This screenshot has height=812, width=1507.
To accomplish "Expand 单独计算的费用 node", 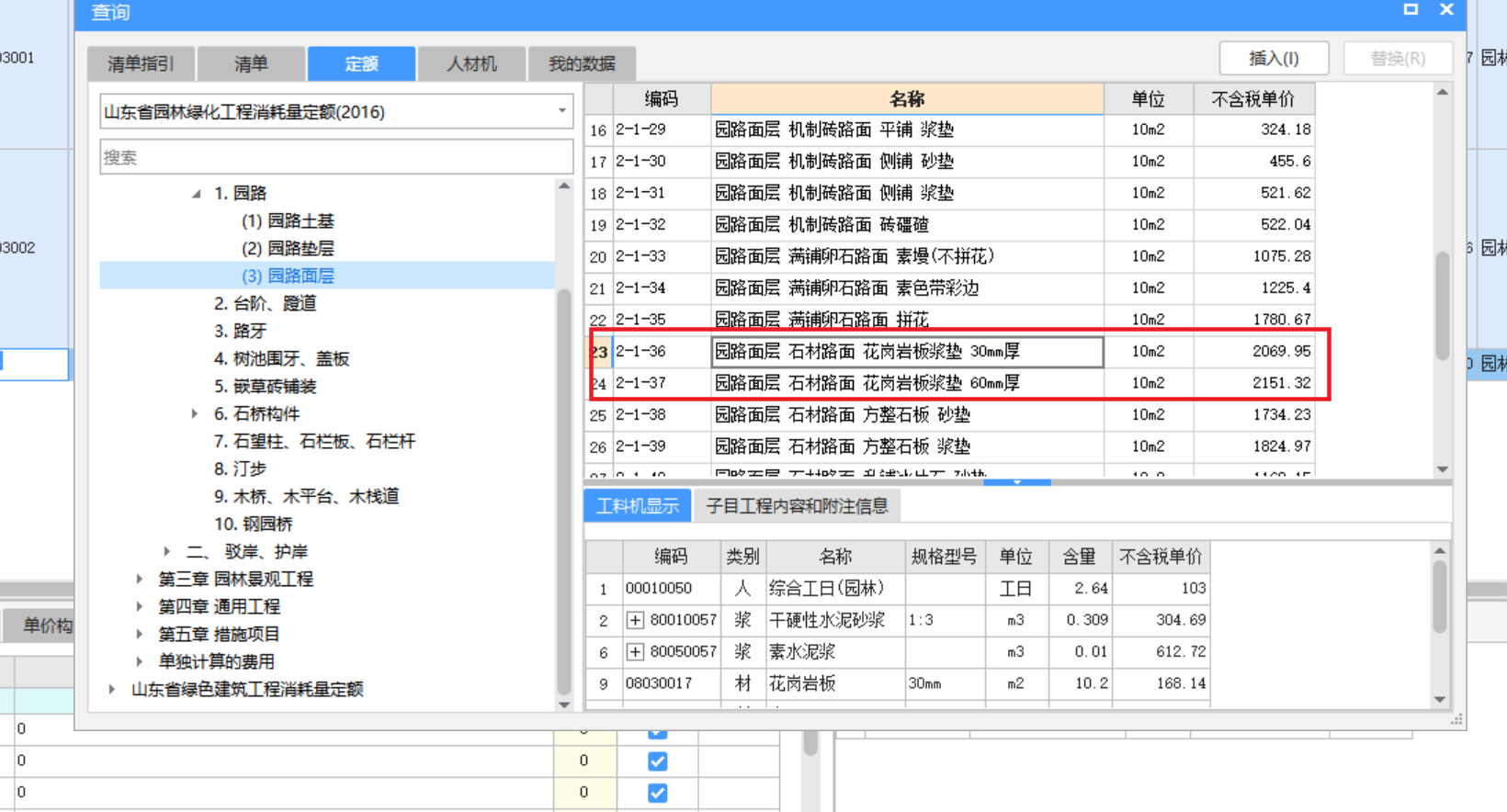I will 140,662.
